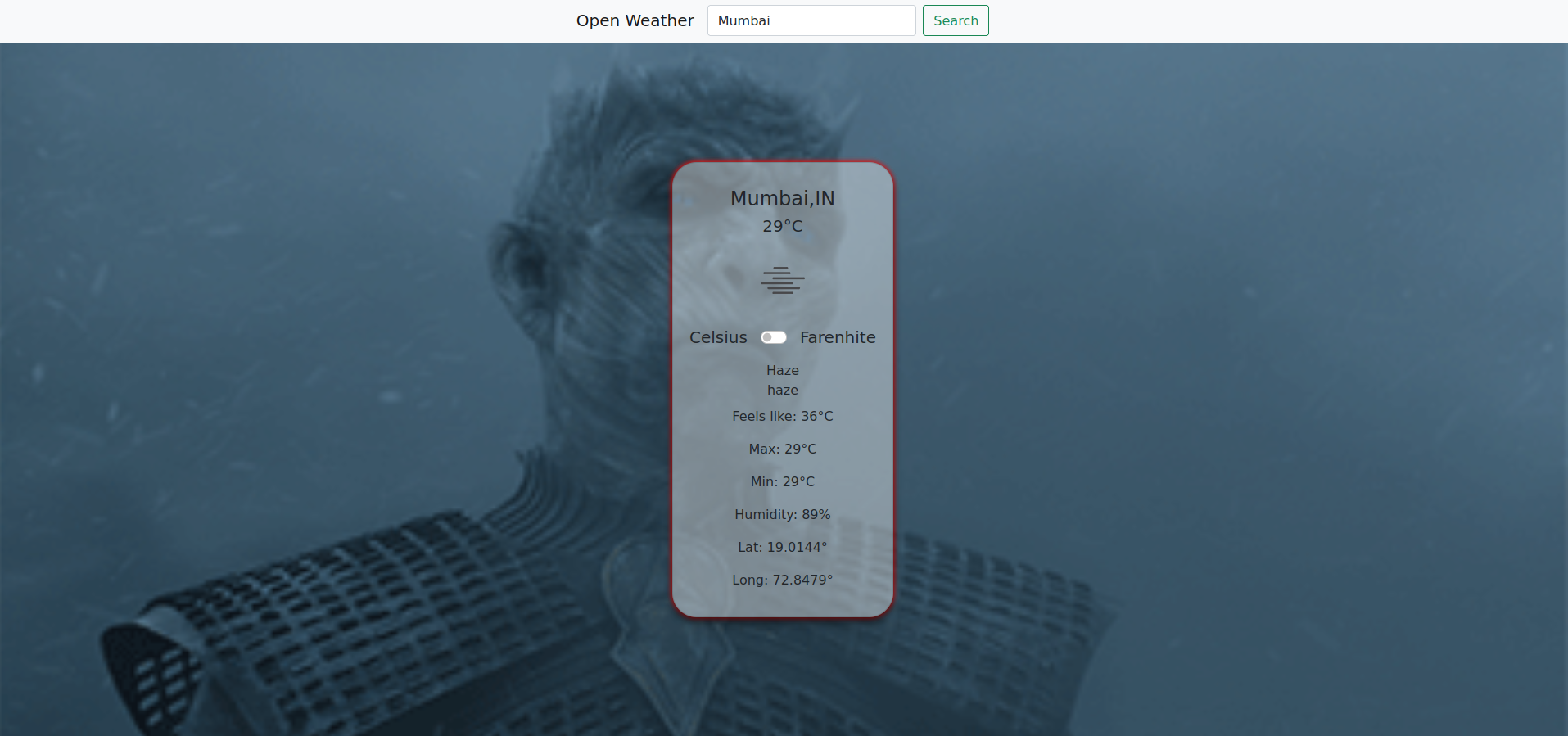The width and height of the screenshot is (1568, 736).
Task: Click the Max: 29°C line
Action: pos(782,449)
